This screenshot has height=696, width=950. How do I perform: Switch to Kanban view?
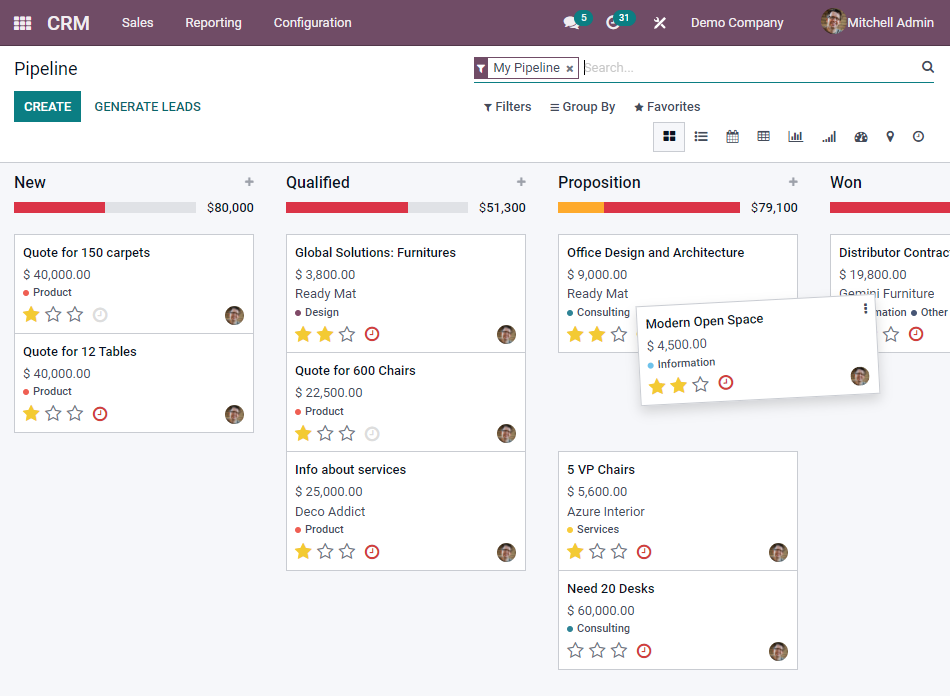click(x=669, y=136)
